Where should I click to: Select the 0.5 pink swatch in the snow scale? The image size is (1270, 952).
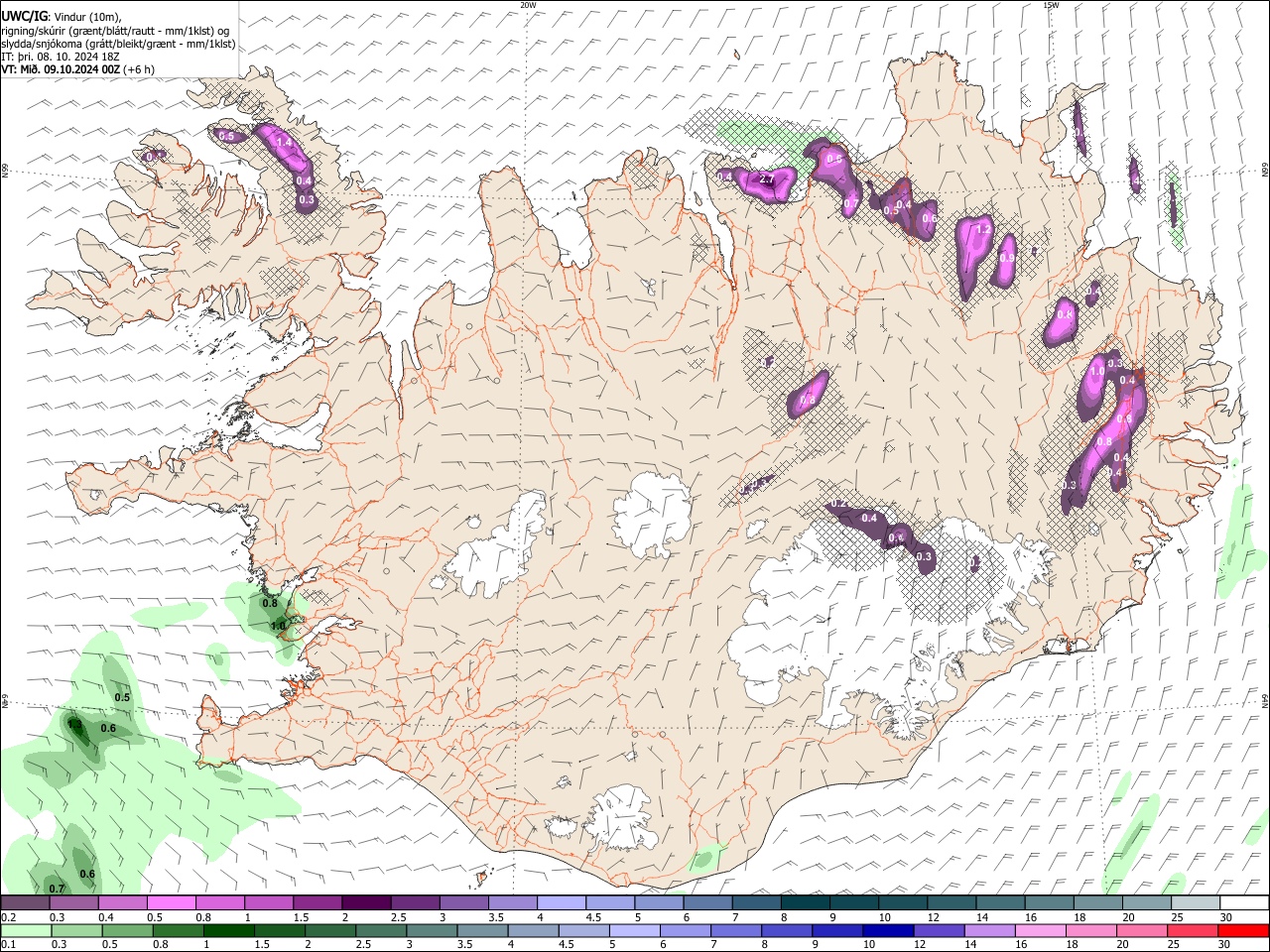point(171,903)
